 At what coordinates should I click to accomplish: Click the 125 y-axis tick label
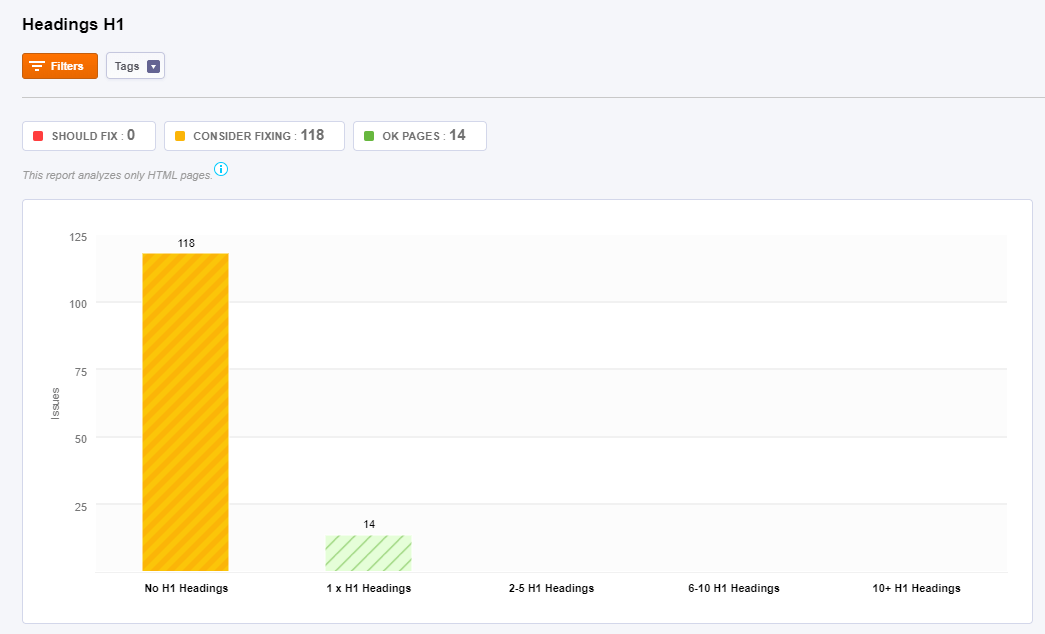pyautogui.click(x=78, y=237)
